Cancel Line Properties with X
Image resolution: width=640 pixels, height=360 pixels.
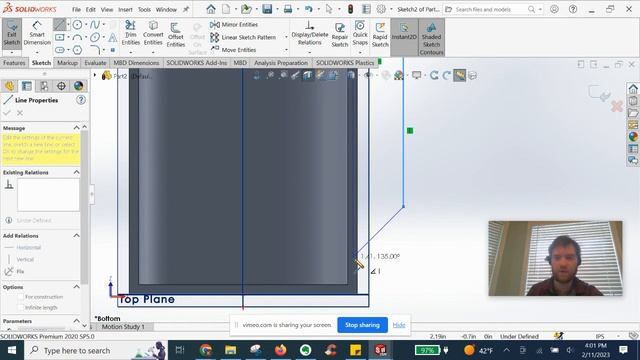(20, 113)
